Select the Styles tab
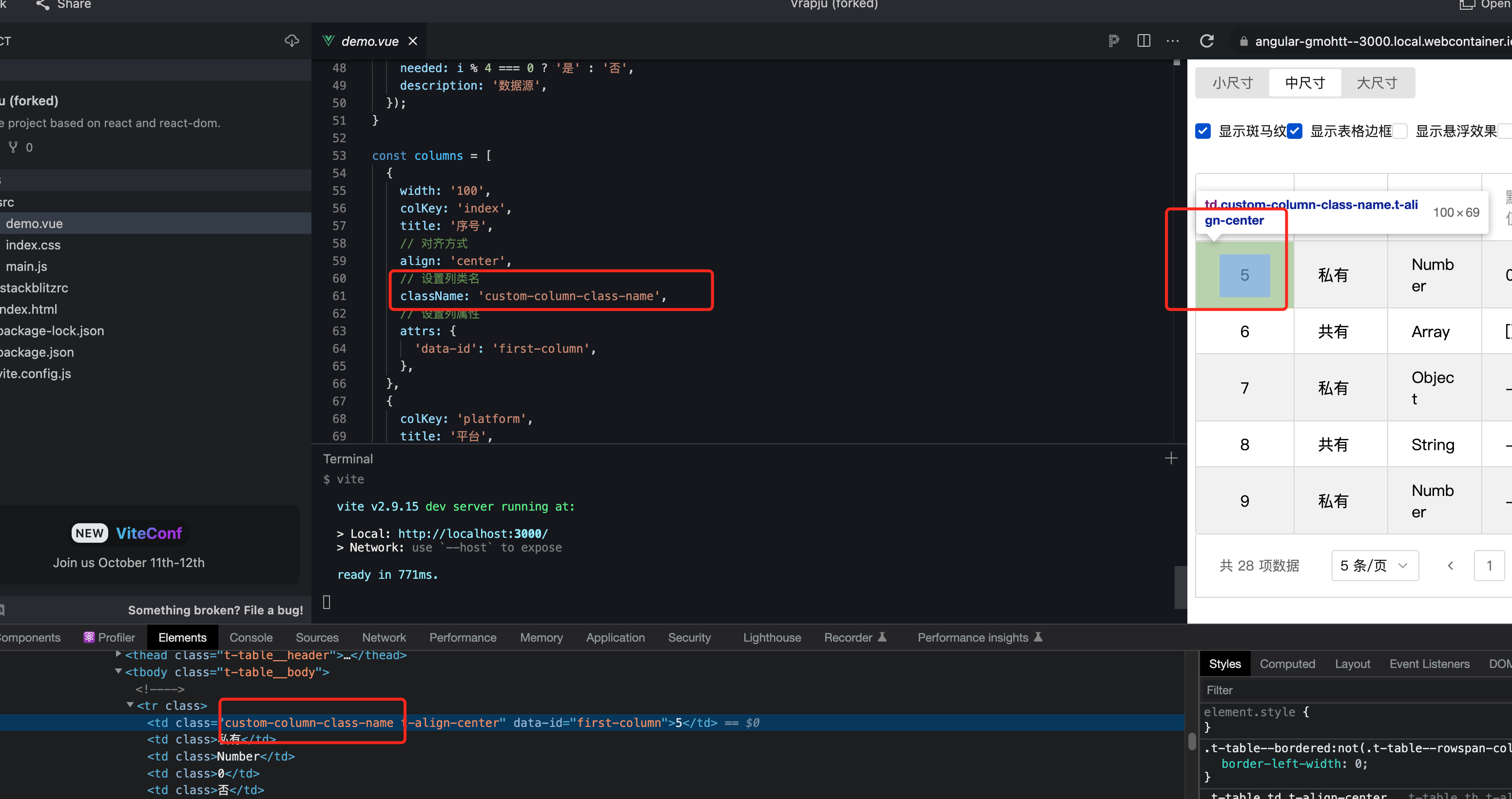 pos(1225,664)
